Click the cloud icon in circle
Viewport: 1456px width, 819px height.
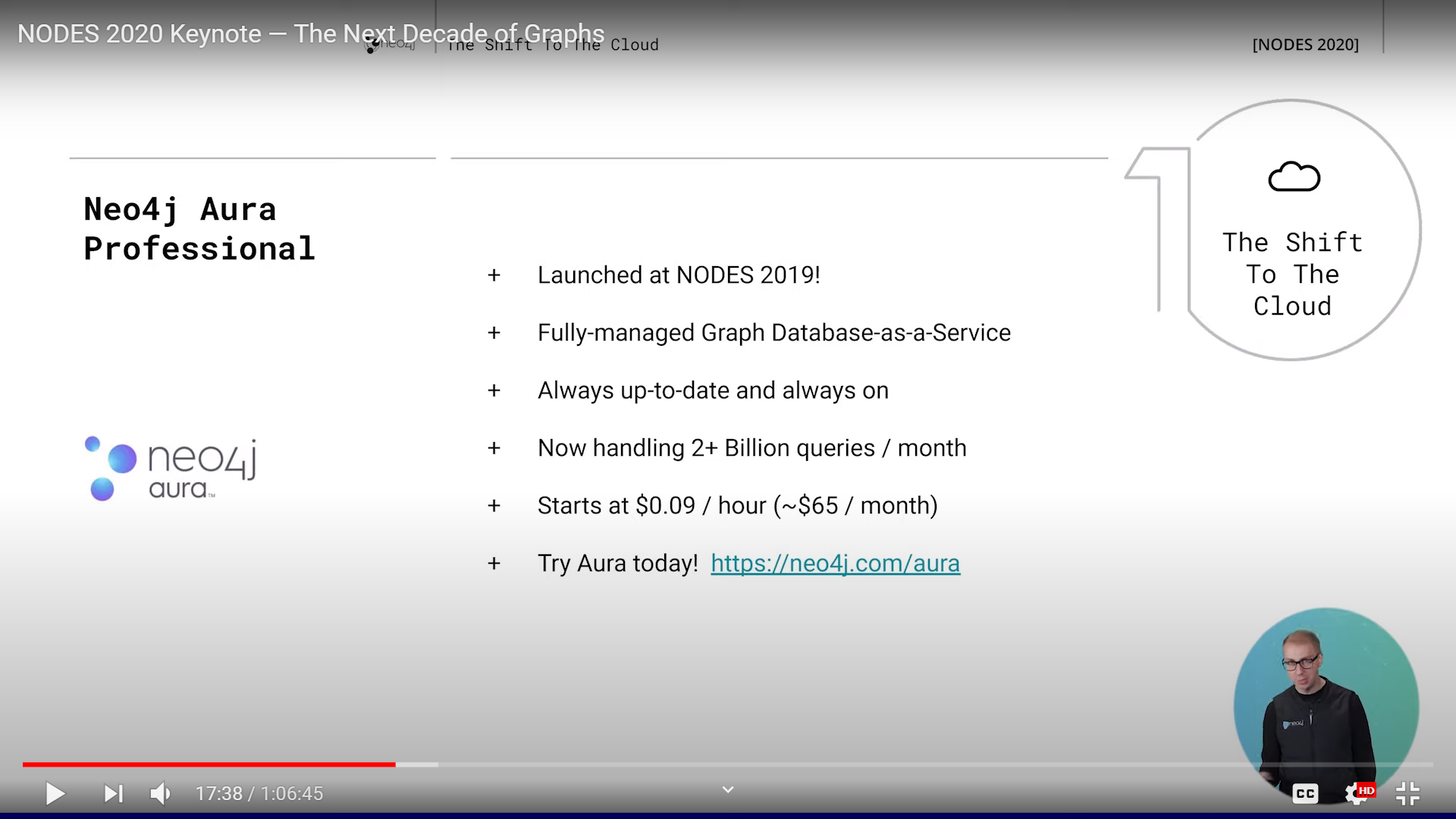pos(1294,177)
